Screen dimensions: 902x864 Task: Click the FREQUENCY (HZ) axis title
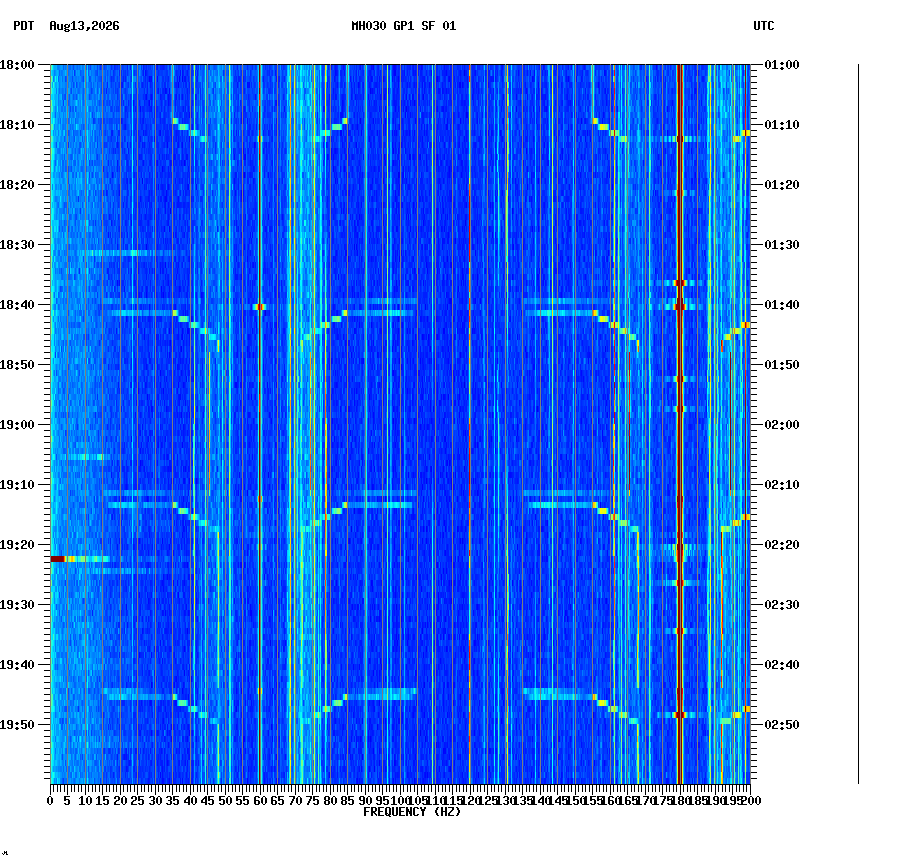pyautogui.click(x=412, y=812)
